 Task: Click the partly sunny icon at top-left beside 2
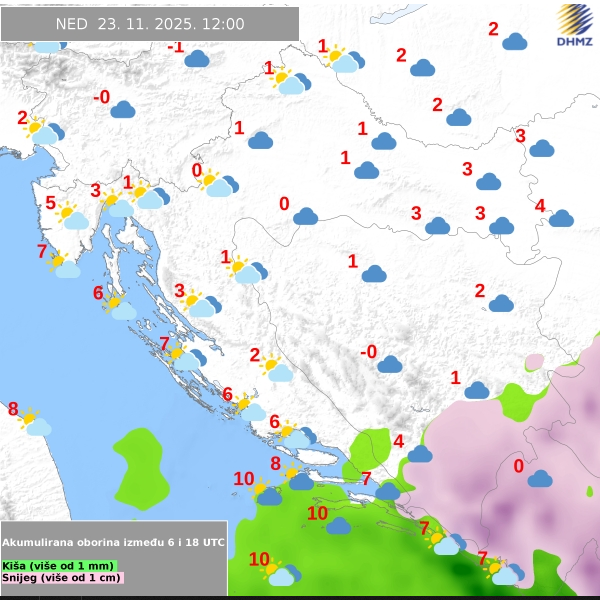click(x=44, y=131)
